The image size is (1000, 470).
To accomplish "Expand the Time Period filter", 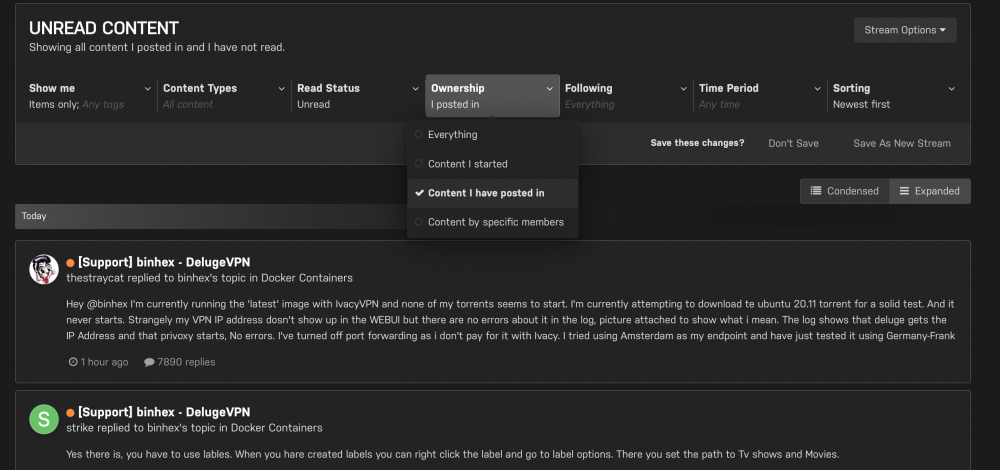I will pos(760,96).
